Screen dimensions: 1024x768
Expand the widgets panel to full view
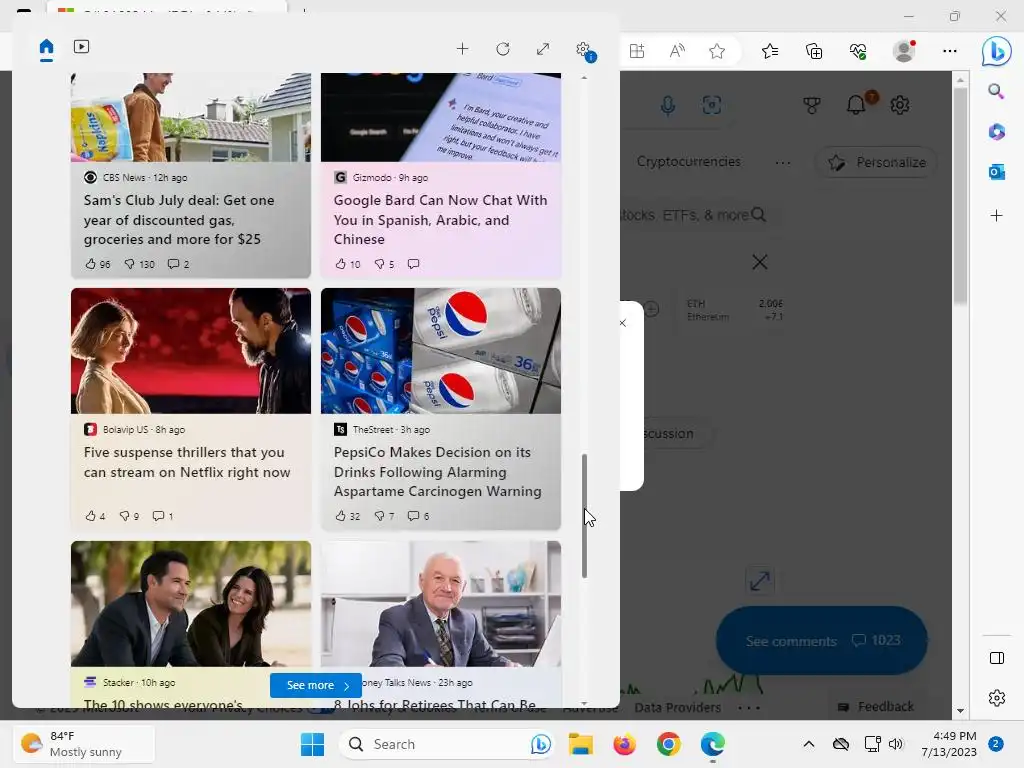[x=543, y=49]
